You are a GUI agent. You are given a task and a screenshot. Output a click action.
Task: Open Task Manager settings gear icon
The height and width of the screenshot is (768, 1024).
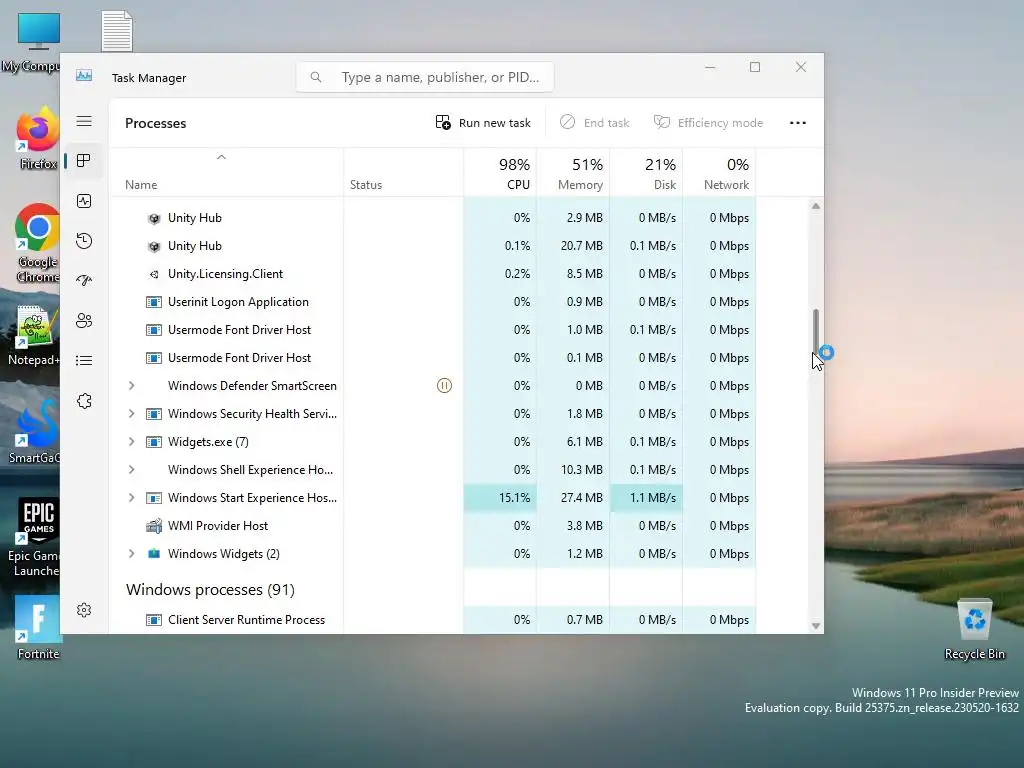pos(84,610)
